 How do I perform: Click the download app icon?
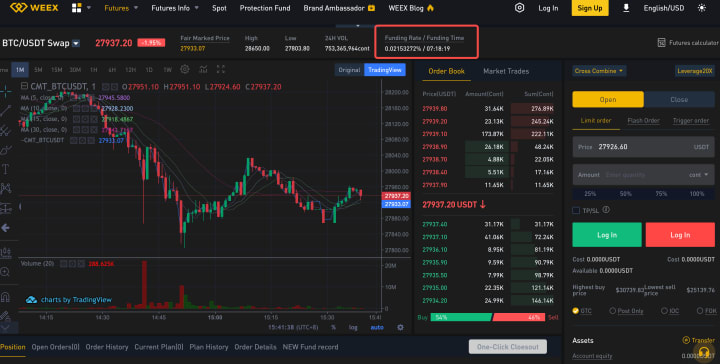626,8
